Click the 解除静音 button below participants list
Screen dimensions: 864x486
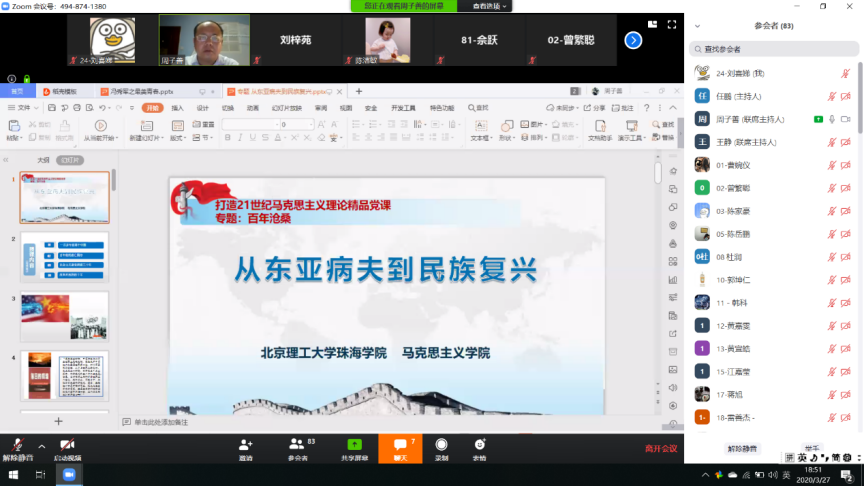coord(742,449)
